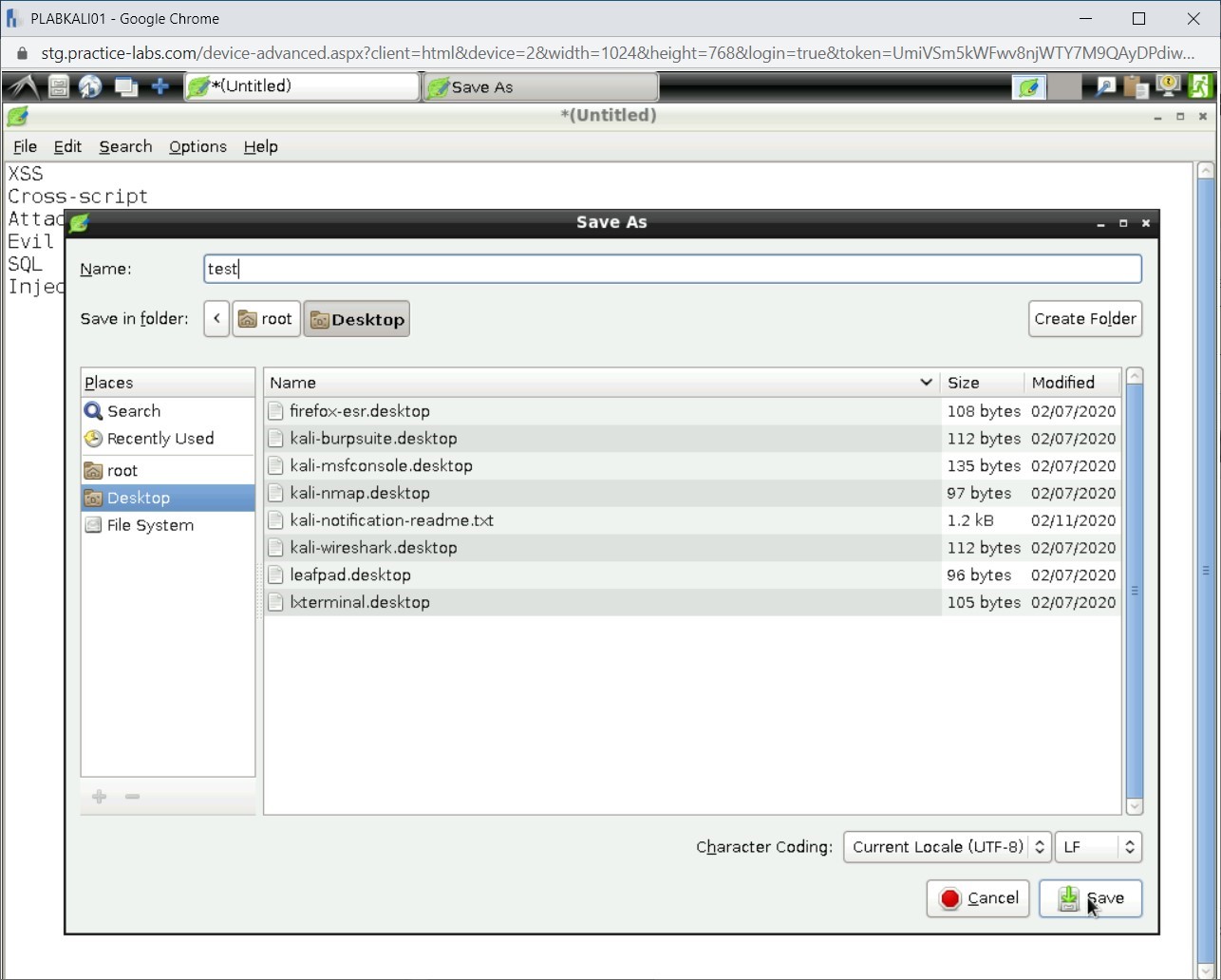The width and height of the screenshot is (1221, 980).
Task: Click the Name column sort arrow
Action: click(926, 382)
